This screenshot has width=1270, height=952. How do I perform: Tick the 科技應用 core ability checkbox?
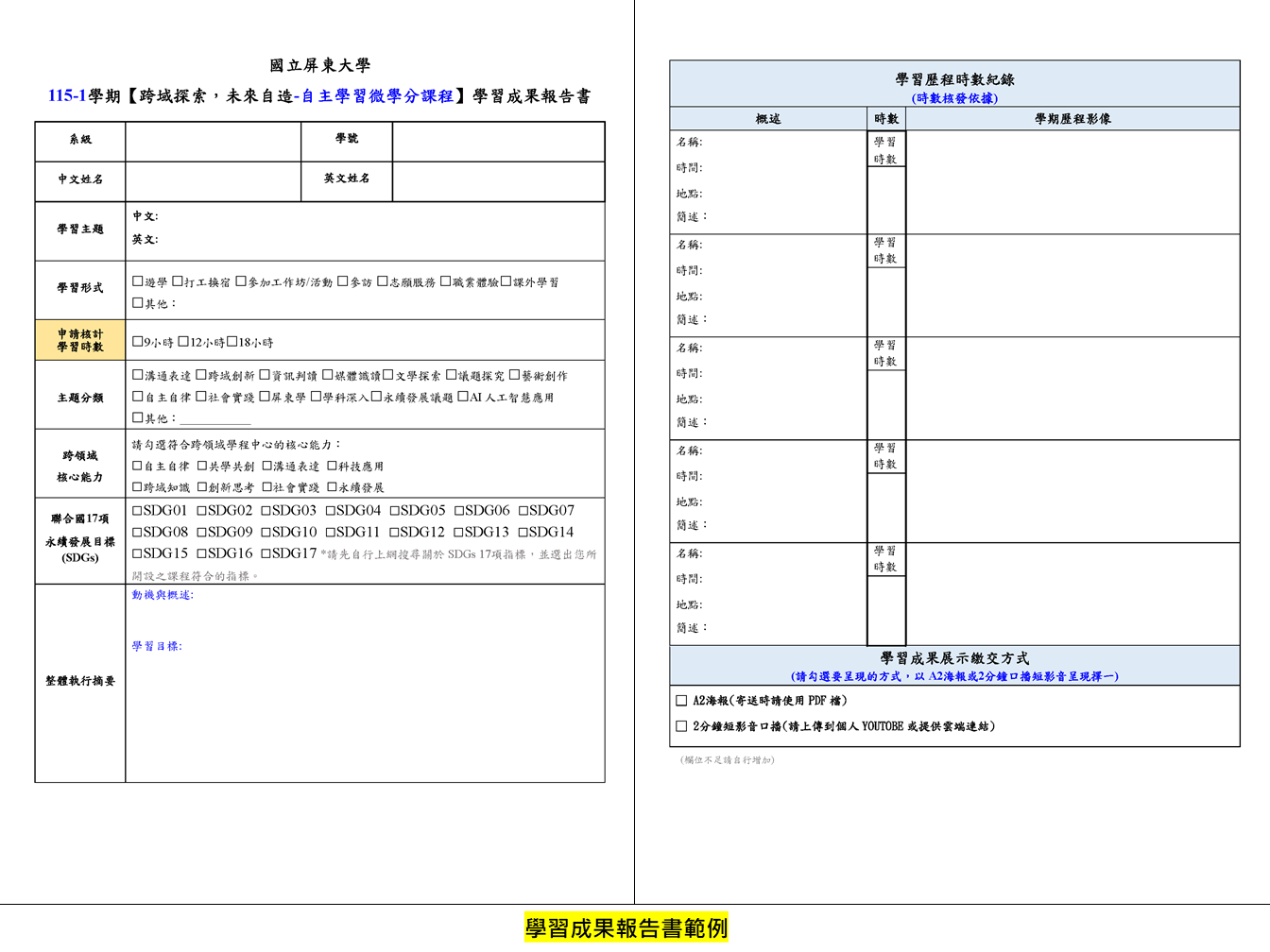(x=333, y=466)
